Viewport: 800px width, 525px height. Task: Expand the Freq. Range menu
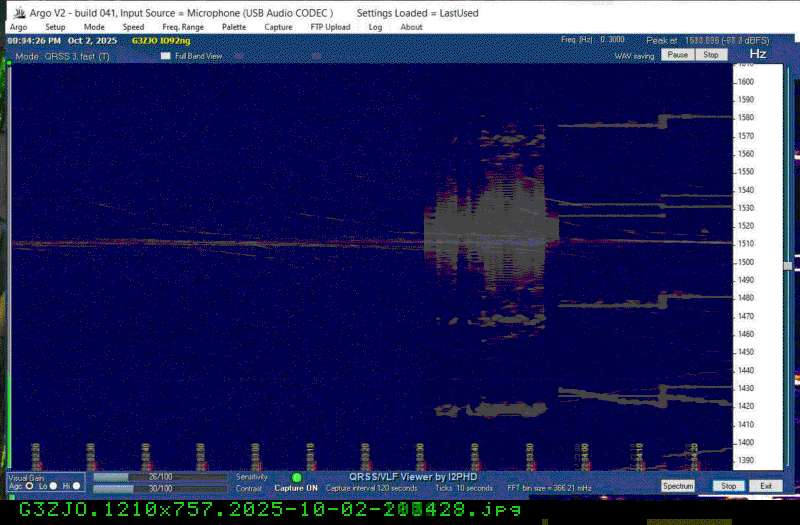coord(182,27)
